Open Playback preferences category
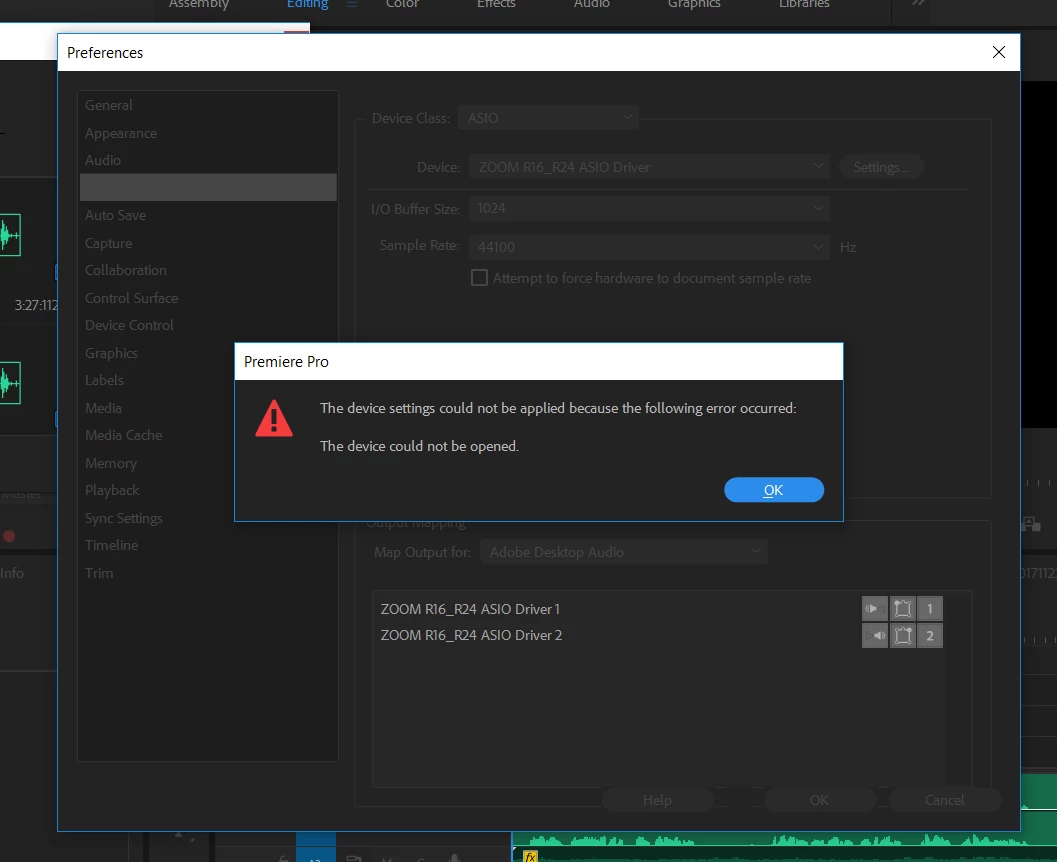Viewport: 1057px width, 862px height. tap(112, 490)
